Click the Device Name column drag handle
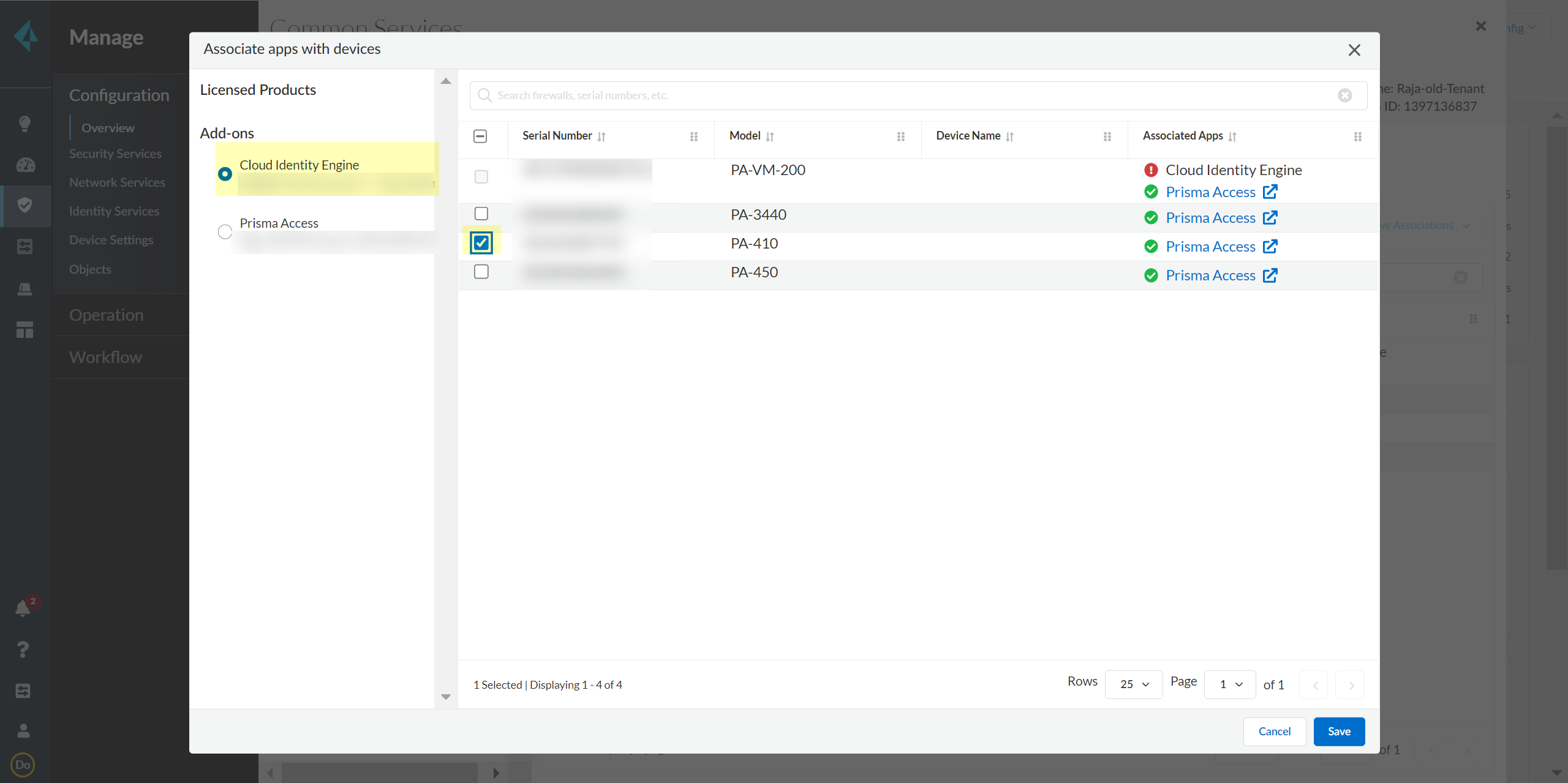The image size is (1568, 783). (x=1107, y=137)
